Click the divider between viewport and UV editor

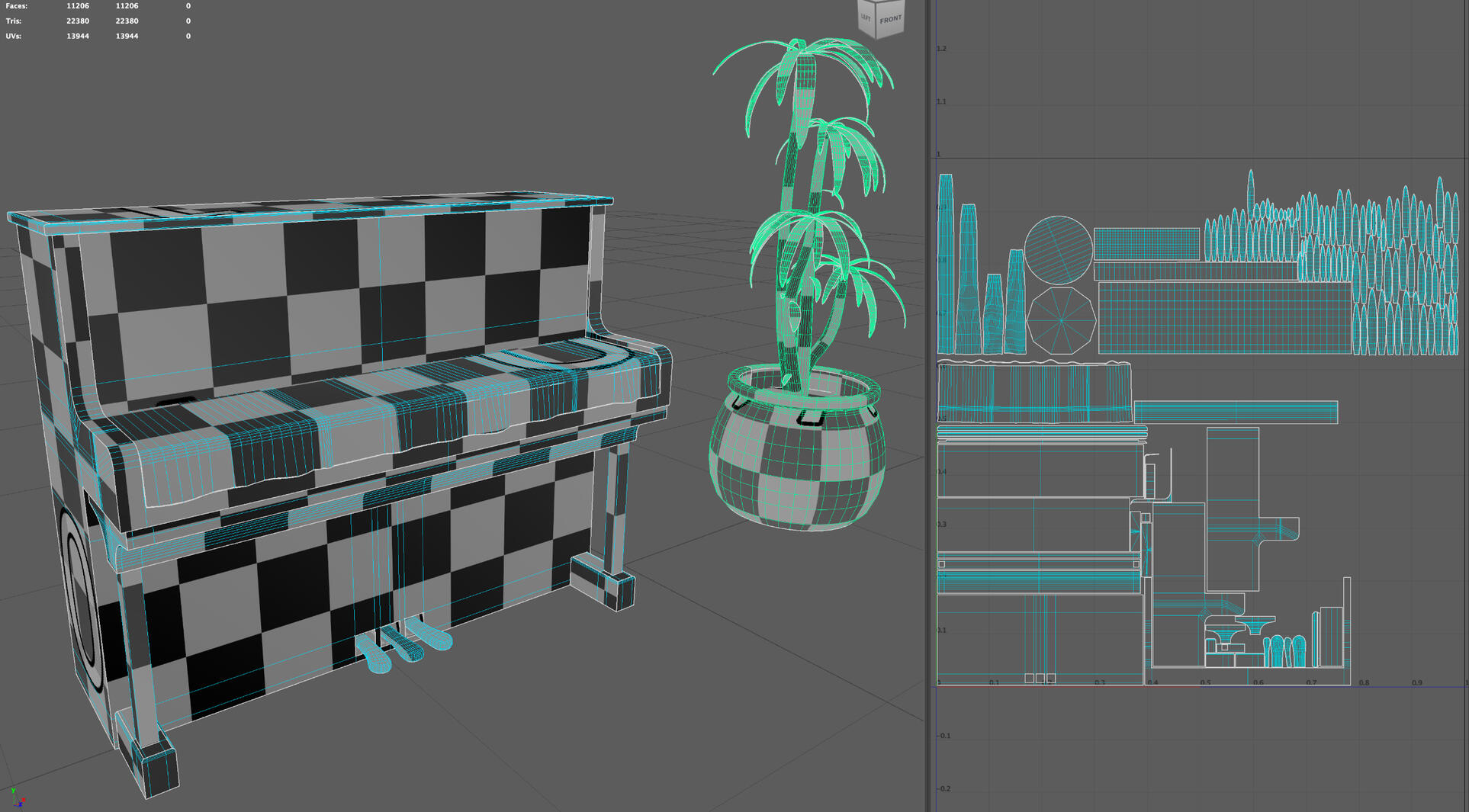929,381
